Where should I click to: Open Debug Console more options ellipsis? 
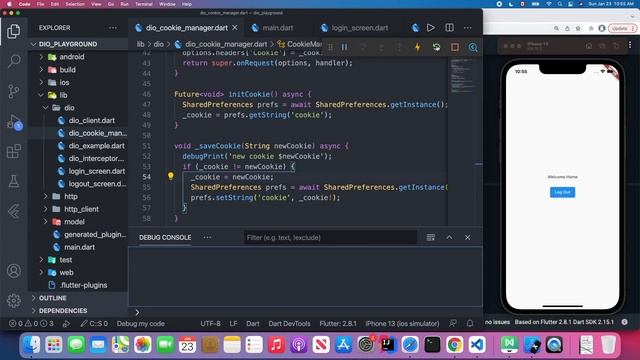coord(207,238)
